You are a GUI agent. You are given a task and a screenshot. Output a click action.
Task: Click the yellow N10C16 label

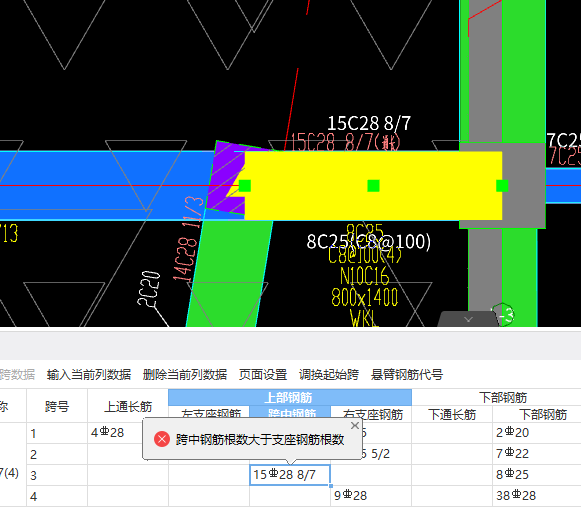pos(365,276)
